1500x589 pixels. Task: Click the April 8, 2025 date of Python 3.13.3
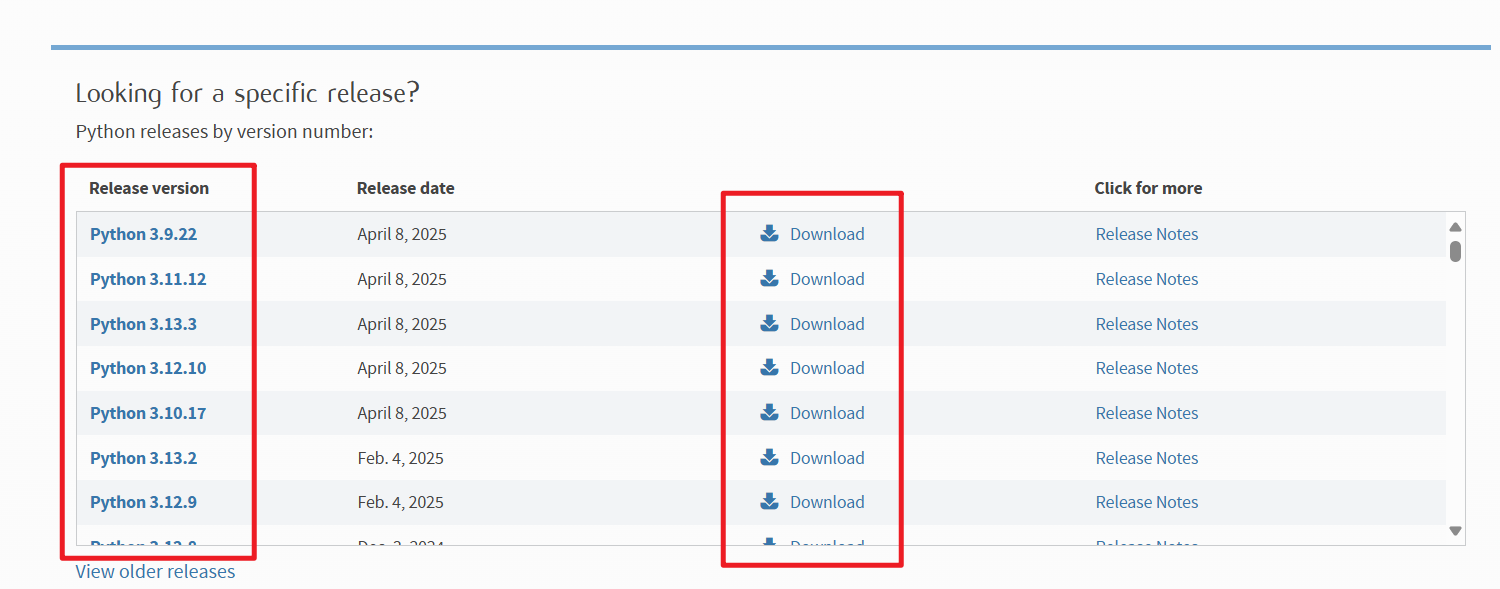coord(402,324)
